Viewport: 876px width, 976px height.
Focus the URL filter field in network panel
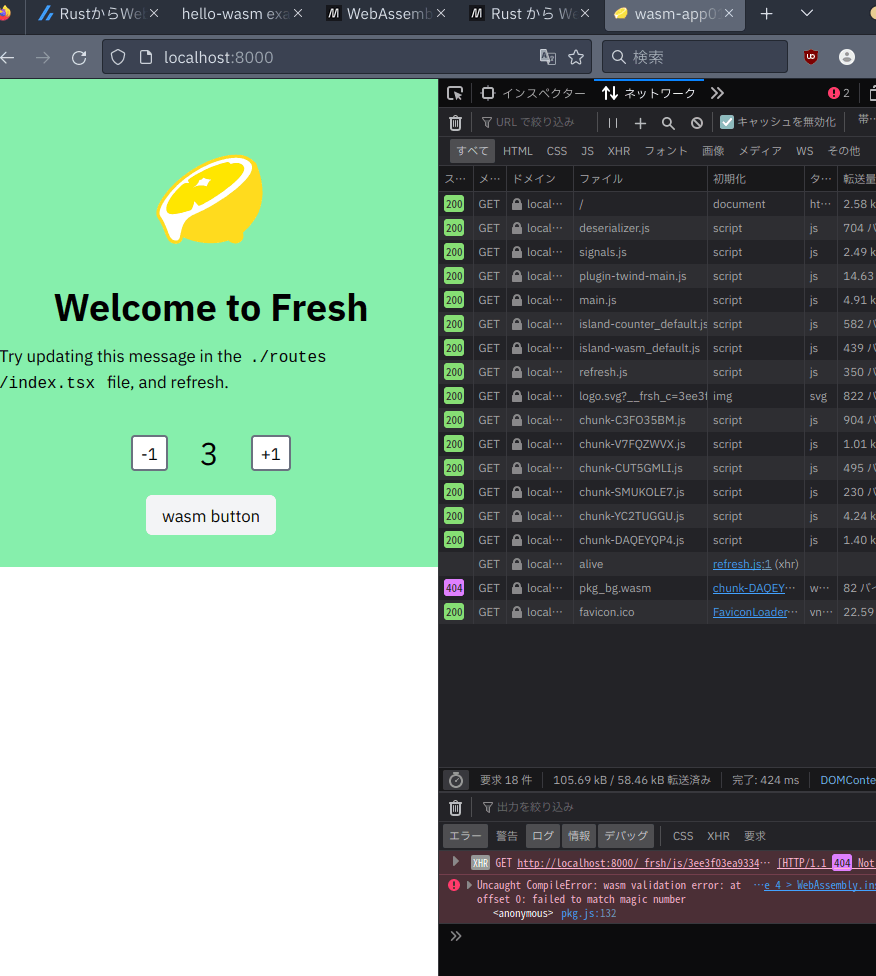tap(534, 123)
